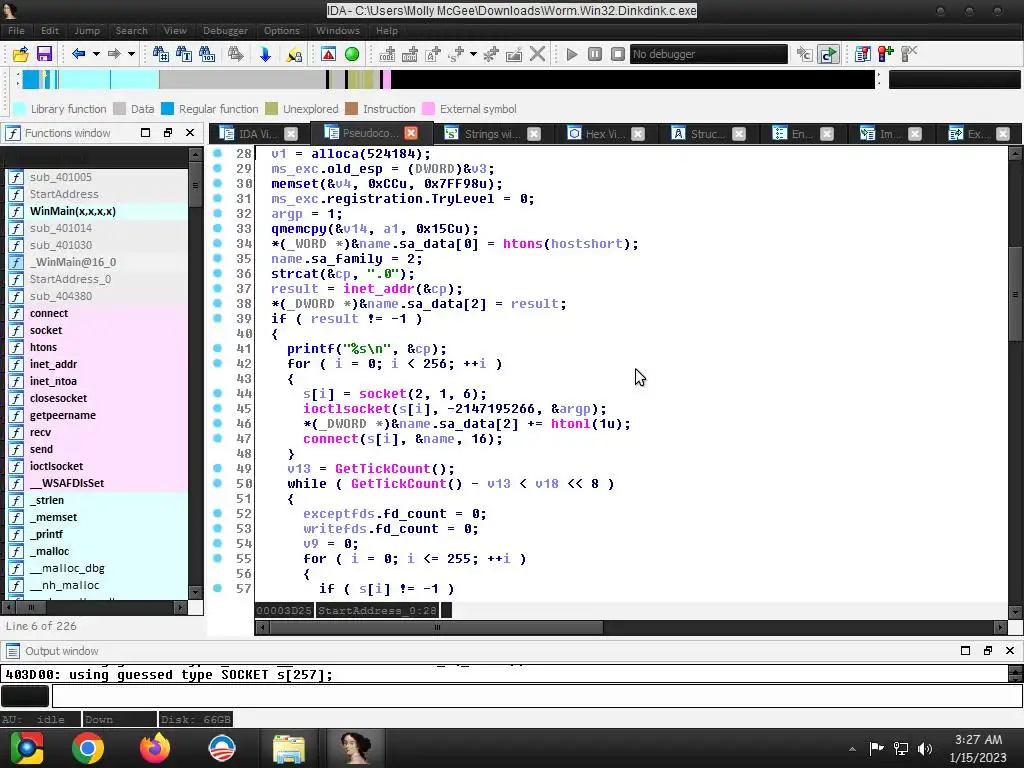The height and width of the screenshot is (768, 1024).
Task: Float the Functions window panel
Action: 168,133
